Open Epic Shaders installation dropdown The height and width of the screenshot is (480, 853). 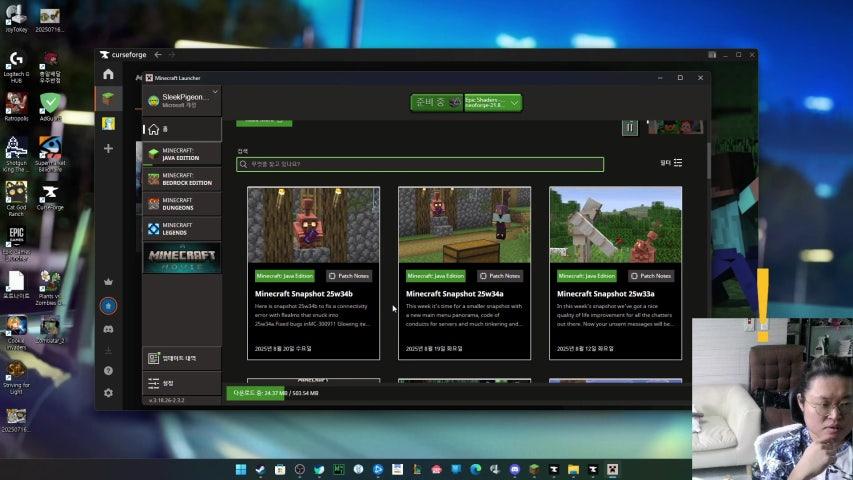tap(493, 102)
